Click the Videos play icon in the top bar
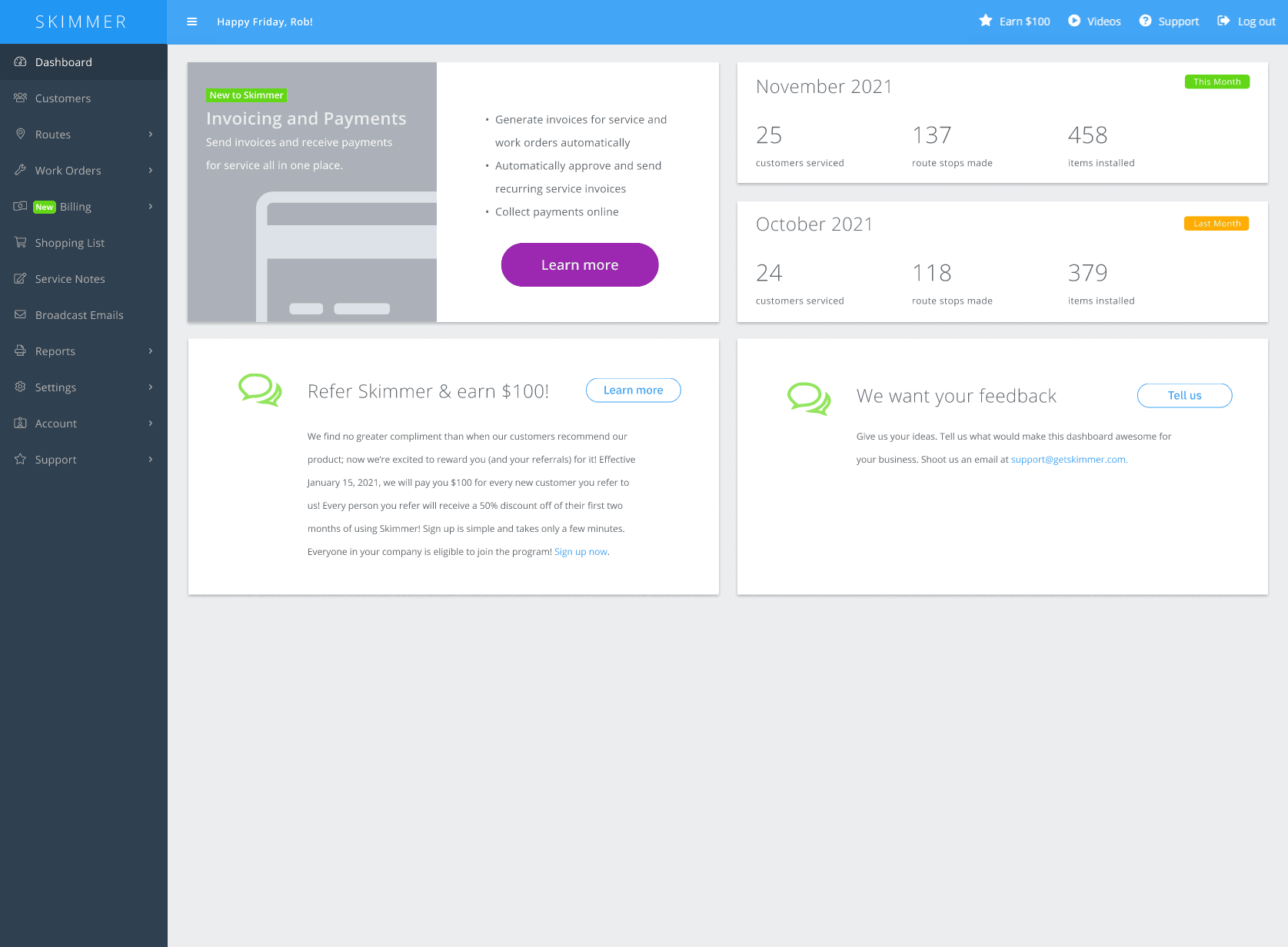 (x=1073, y=21)
